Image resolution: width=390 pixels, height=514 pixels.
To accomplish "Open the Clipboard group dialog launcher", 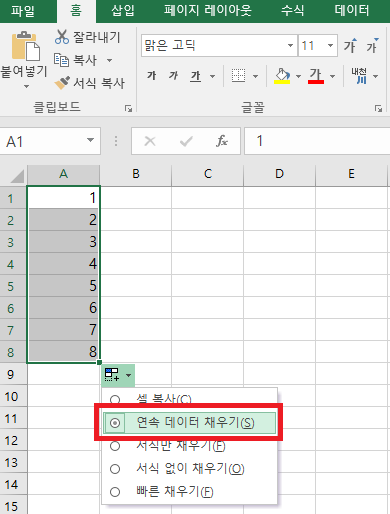I will tap(128, 108).
